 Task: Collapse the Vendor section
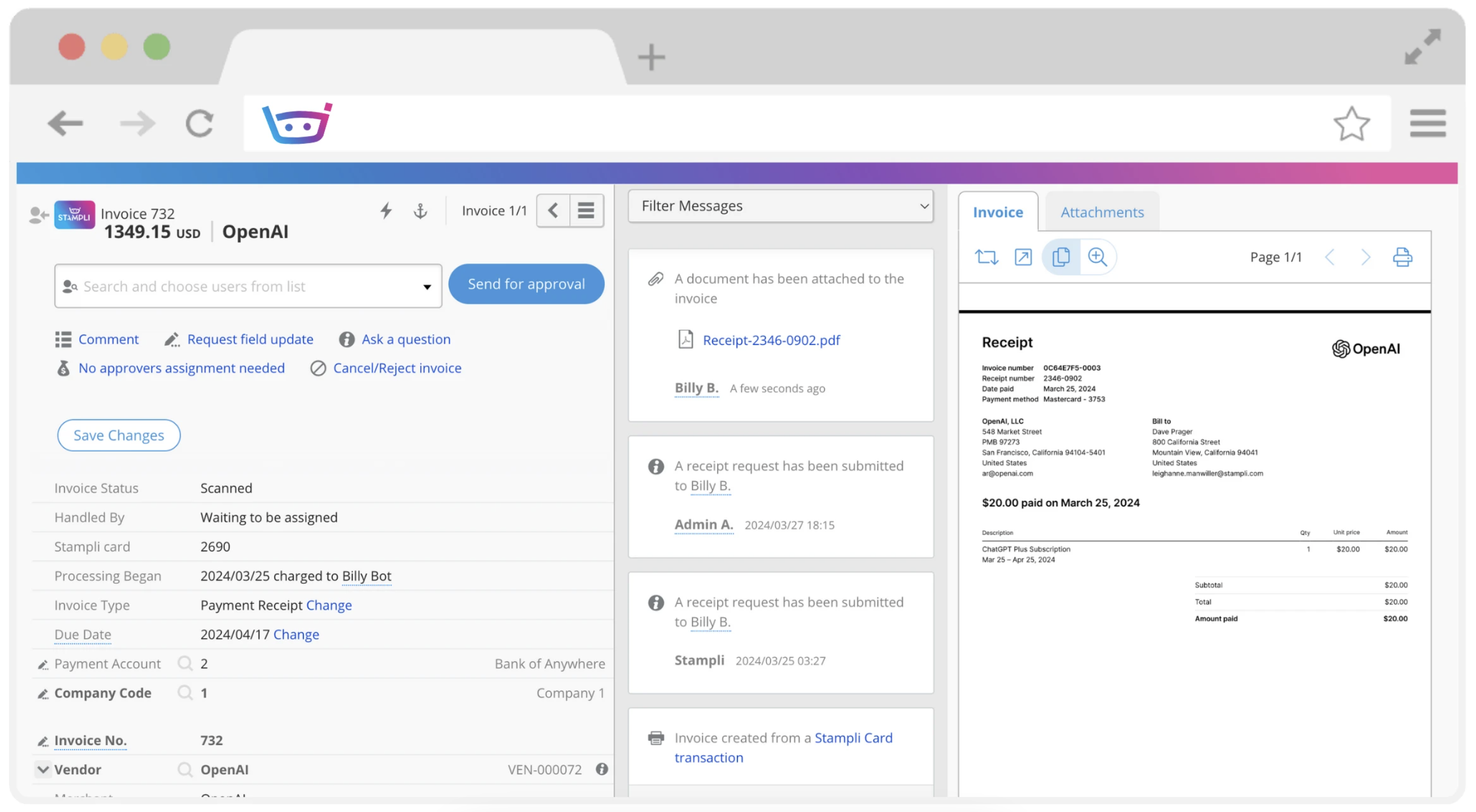tap(43, 770)
